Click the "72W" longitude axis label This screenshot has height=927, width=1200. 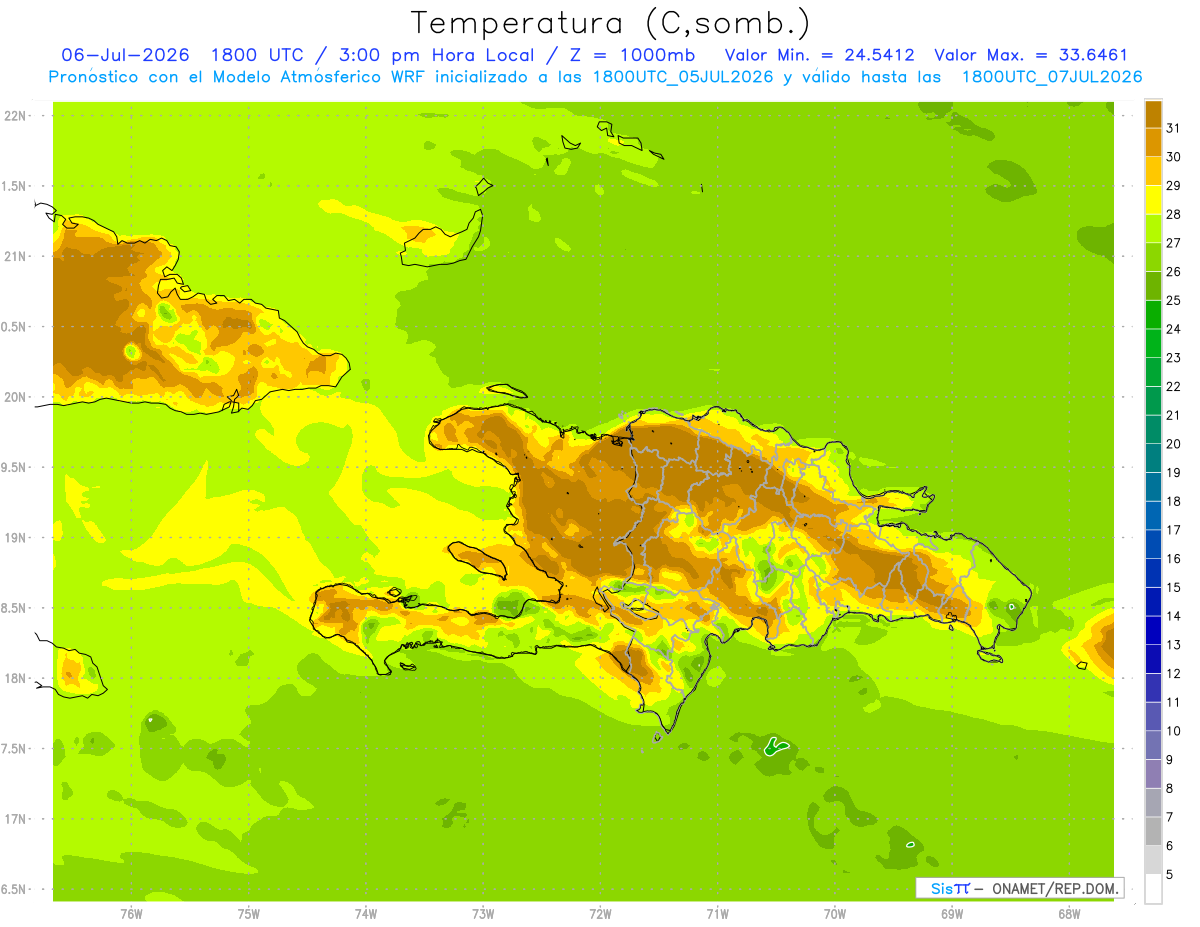pyautogui.click(x=600, y=914)
